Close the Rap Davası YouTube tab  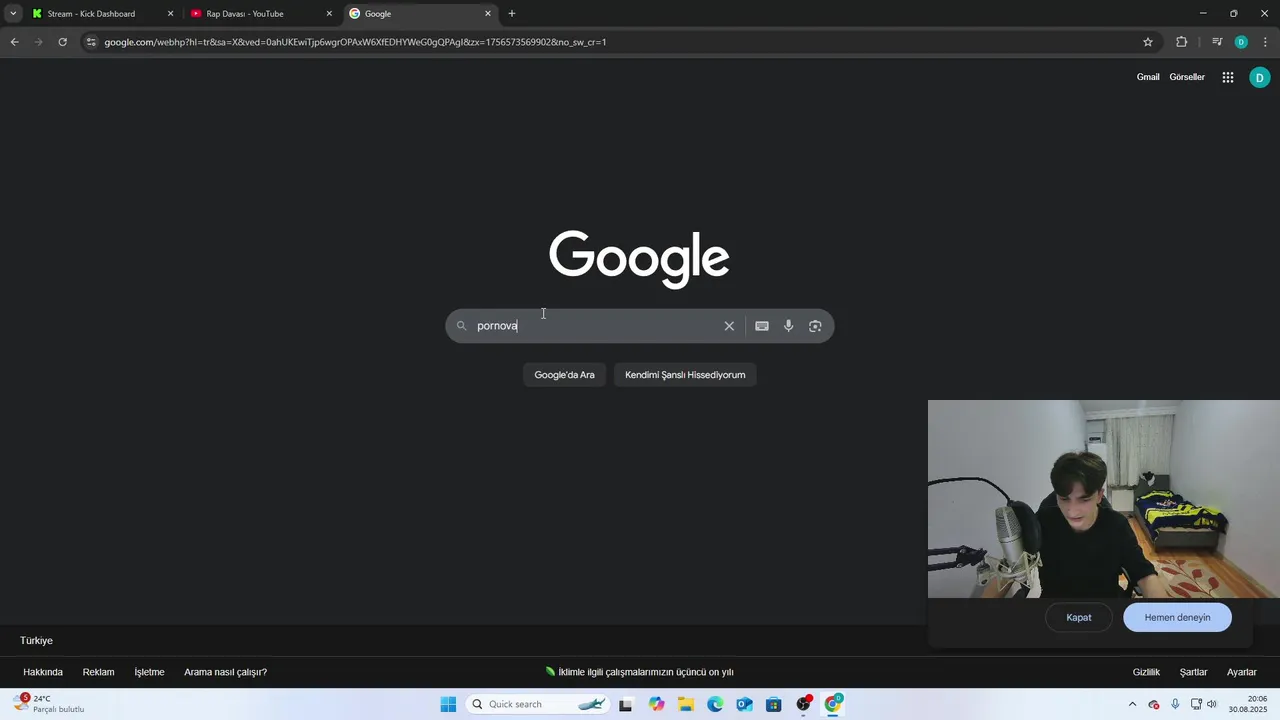329,14
